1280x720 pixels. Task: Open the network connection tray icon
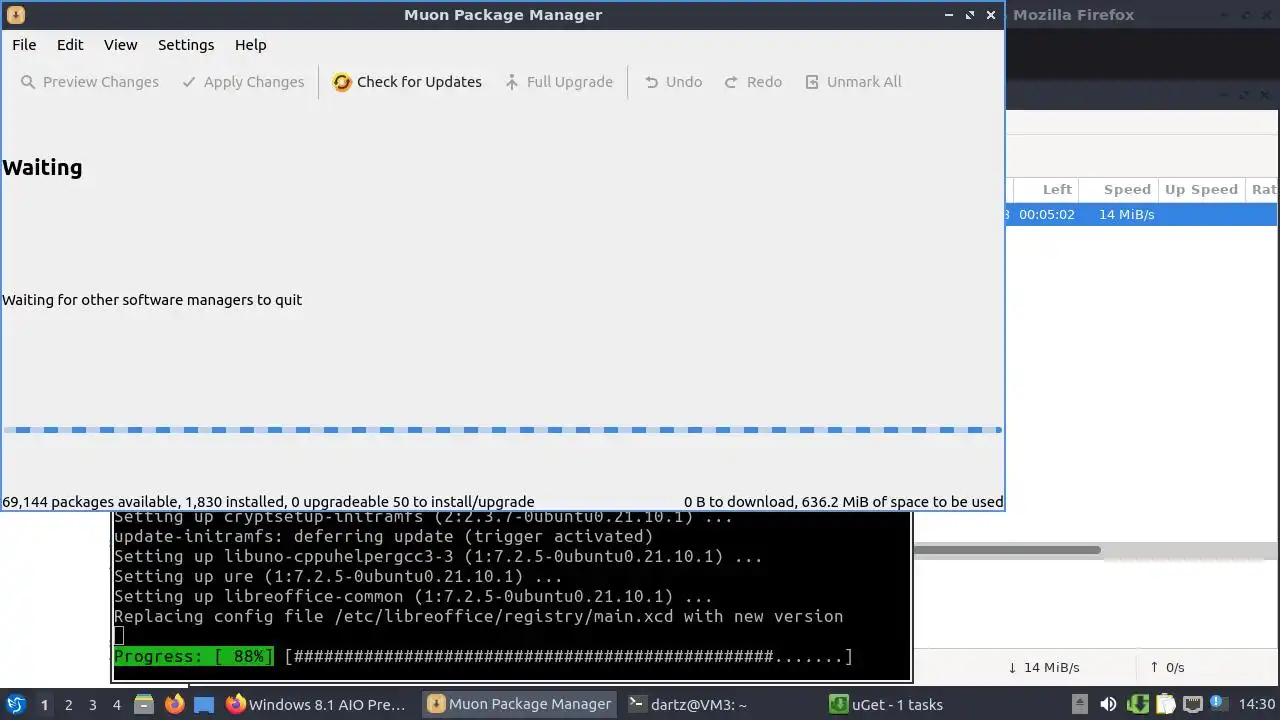pyautogui.click(x=1192, y=704)
